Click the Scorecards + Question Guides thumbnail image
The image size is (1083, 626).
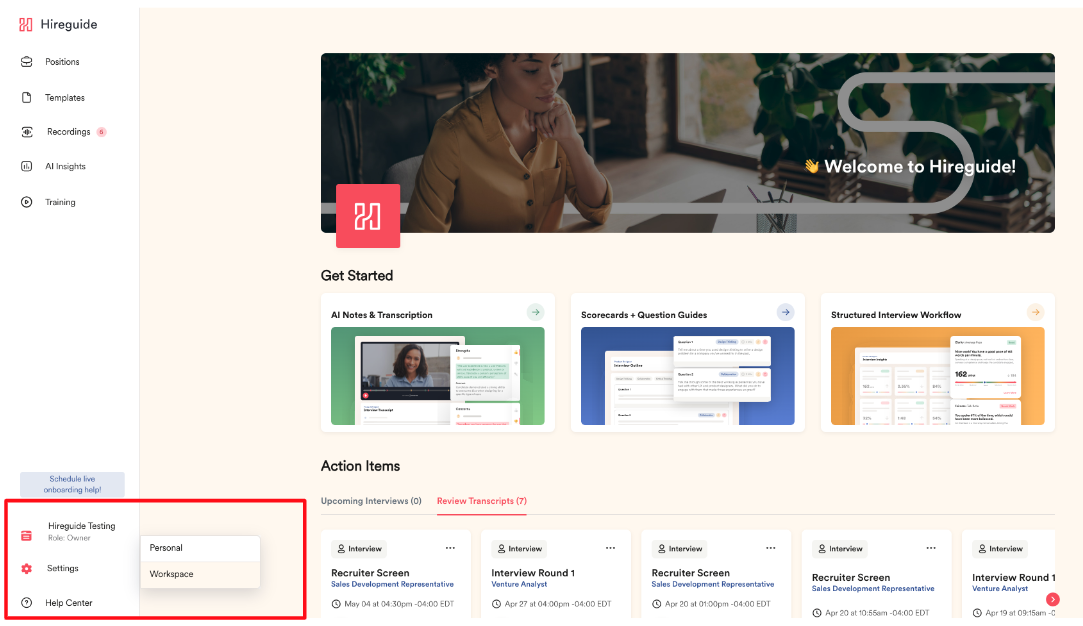click(688, 376)
